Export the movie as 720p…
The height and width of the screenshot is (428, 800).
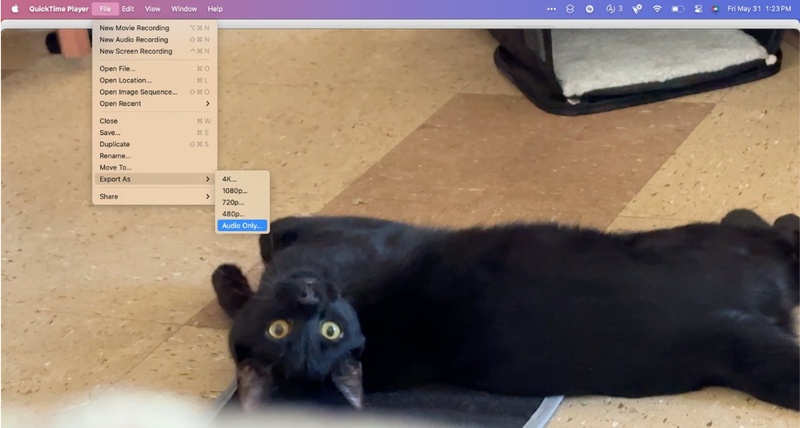click(242, 203)
